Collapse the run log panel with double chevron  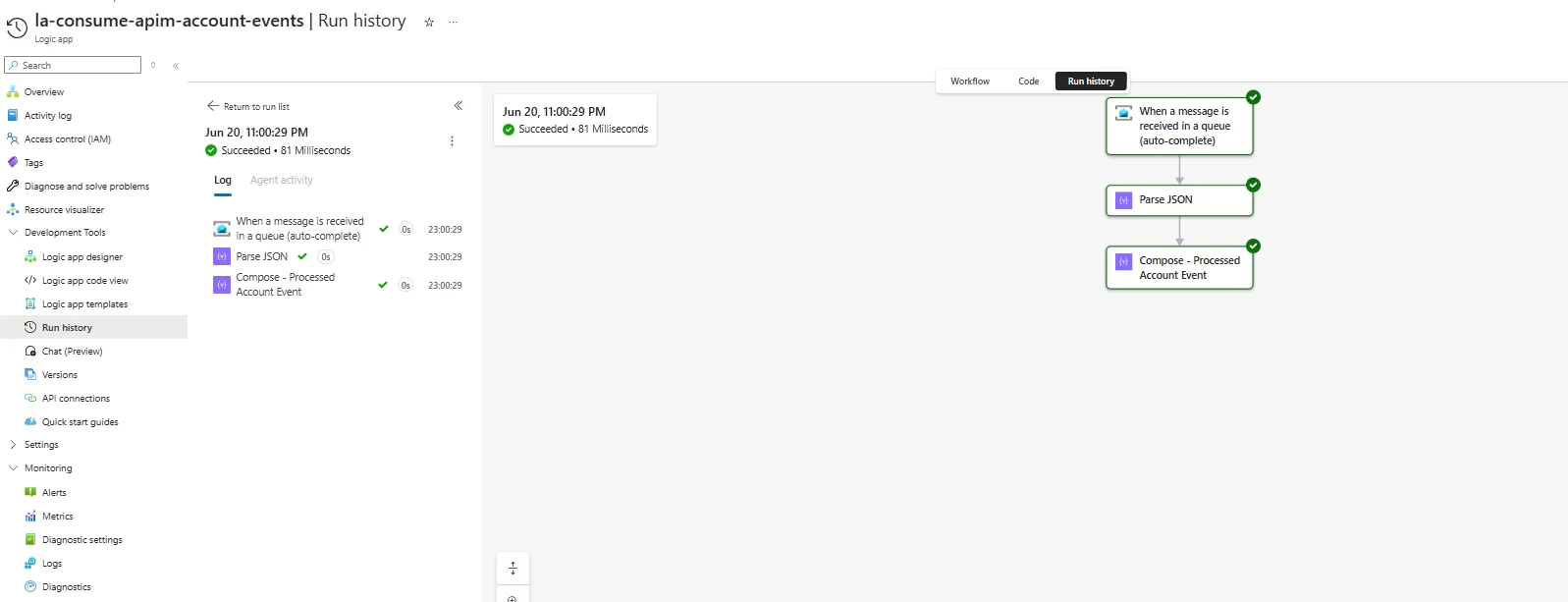point(459,105)
